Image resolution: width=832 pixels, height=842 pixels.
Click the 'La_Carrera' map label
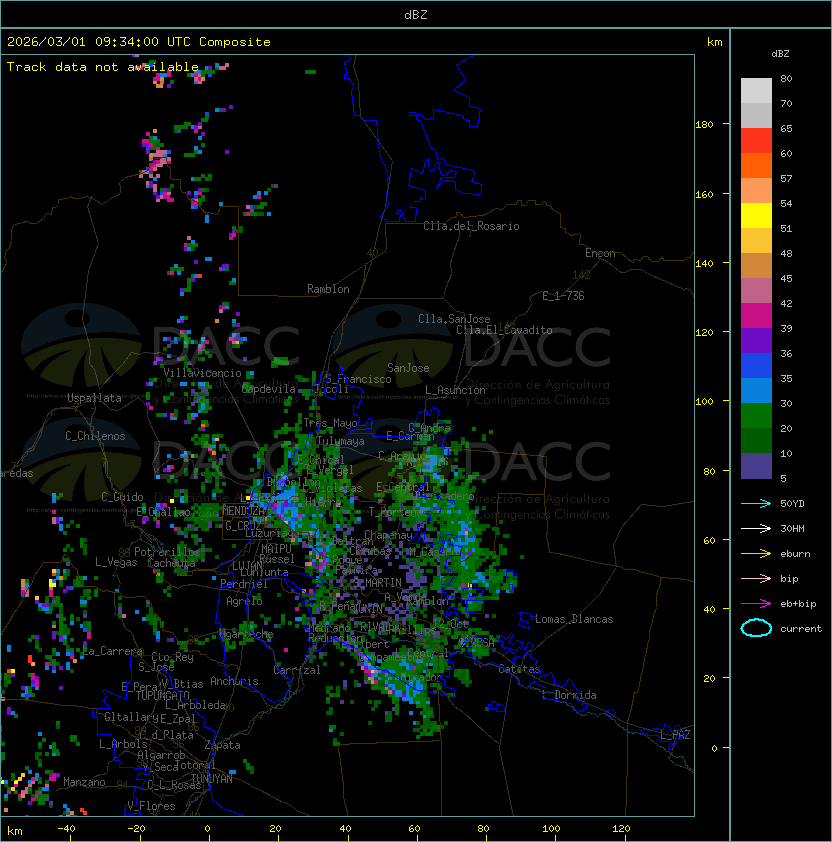(112, 651)
